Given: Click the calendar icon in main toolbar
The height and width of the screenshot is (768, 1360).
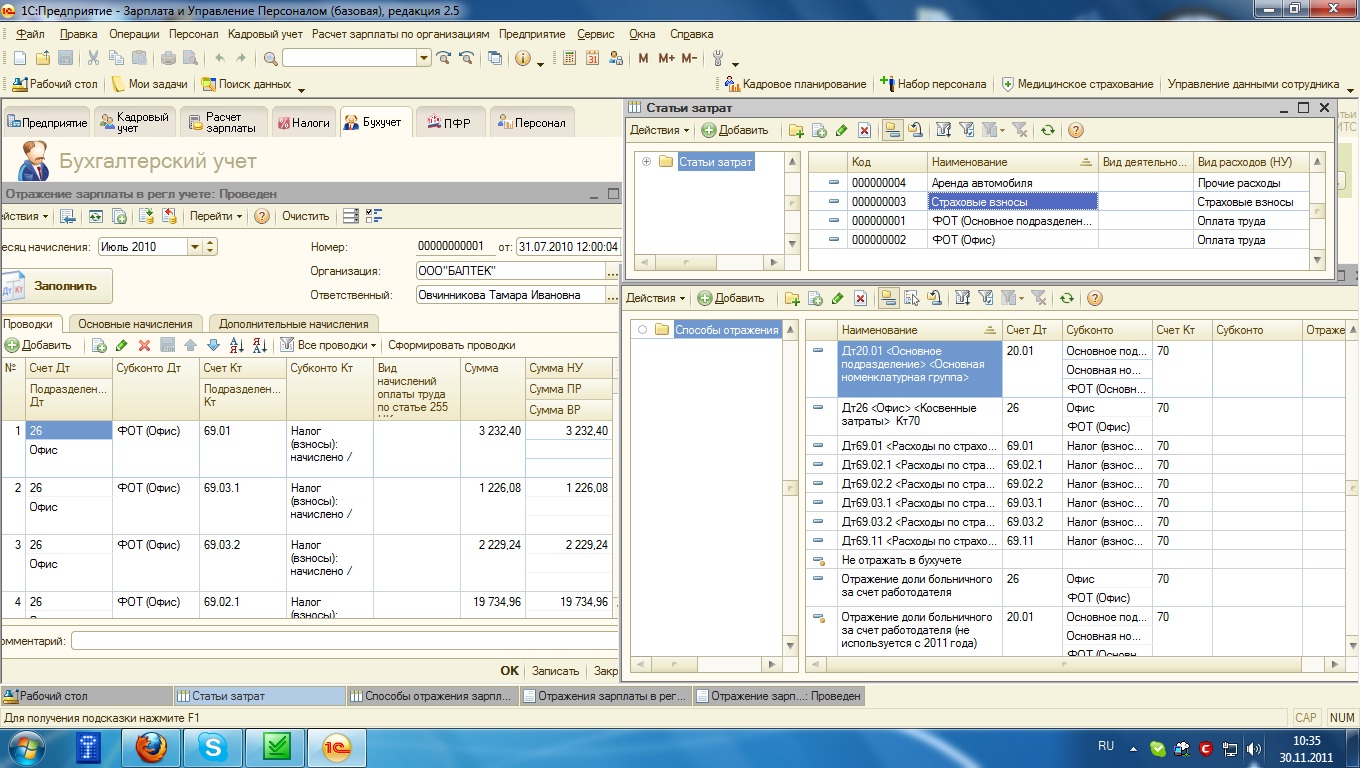Looking at the screenshot, I should click(x=592, y=59).
